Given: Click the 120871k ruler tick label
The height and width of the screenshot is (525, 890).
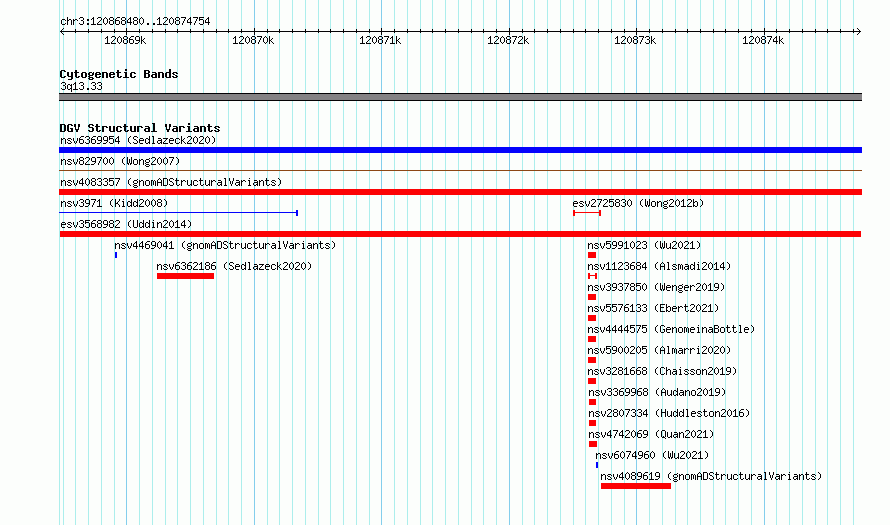Looking at the screenshot, I should (x=380, y=40).
